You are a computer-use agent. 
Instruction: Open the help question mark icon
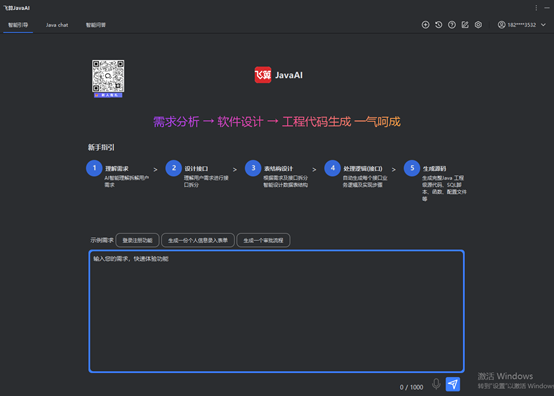[452, 25]
